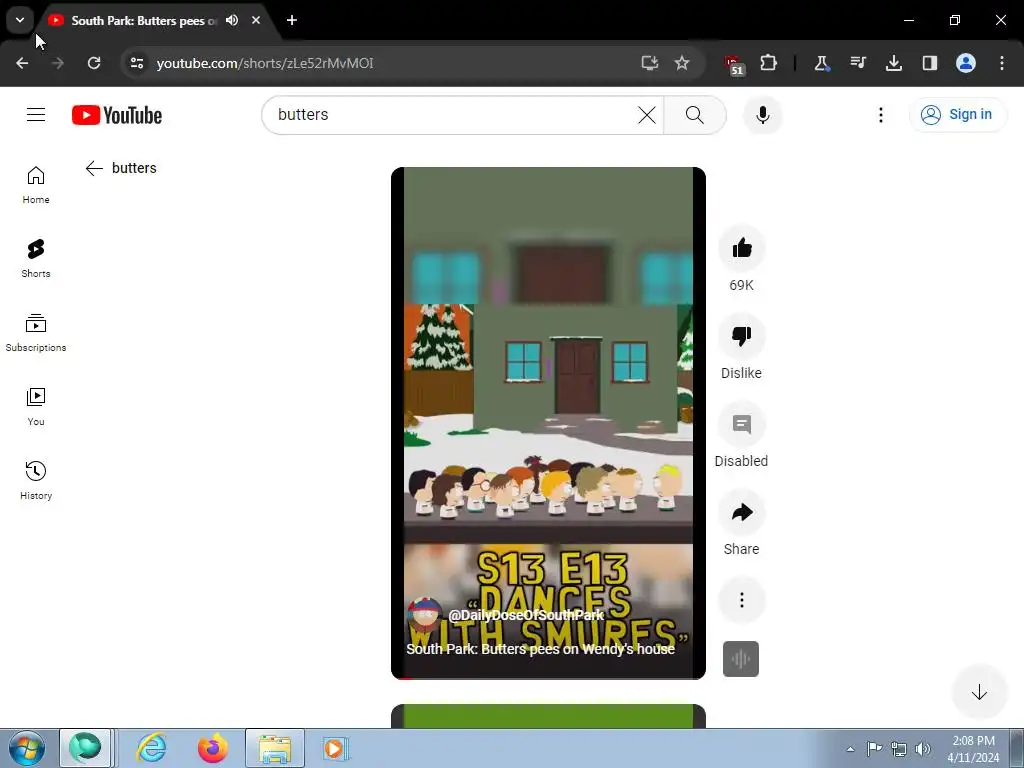The height and width of the screenshot is (768, 1024).
Task: Open Chrome profile avatar
Action: click(x=966, y=63)
